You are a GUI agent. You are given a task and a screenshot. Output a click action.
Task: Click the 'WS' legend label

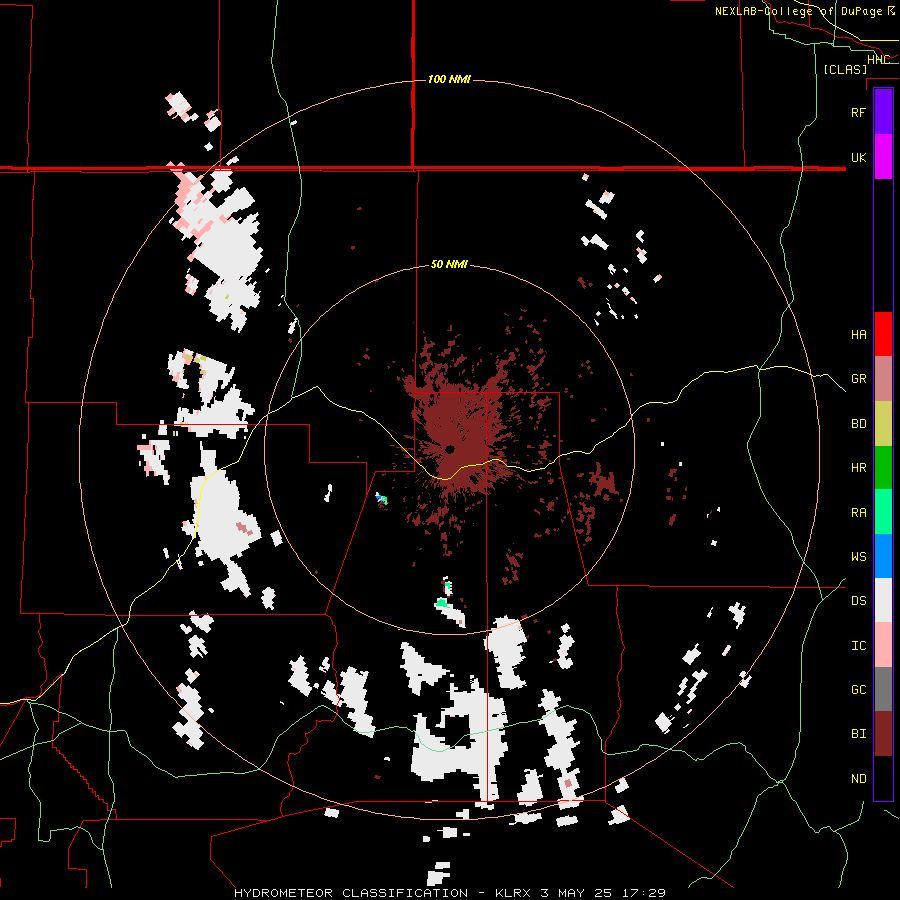[858, 557]
